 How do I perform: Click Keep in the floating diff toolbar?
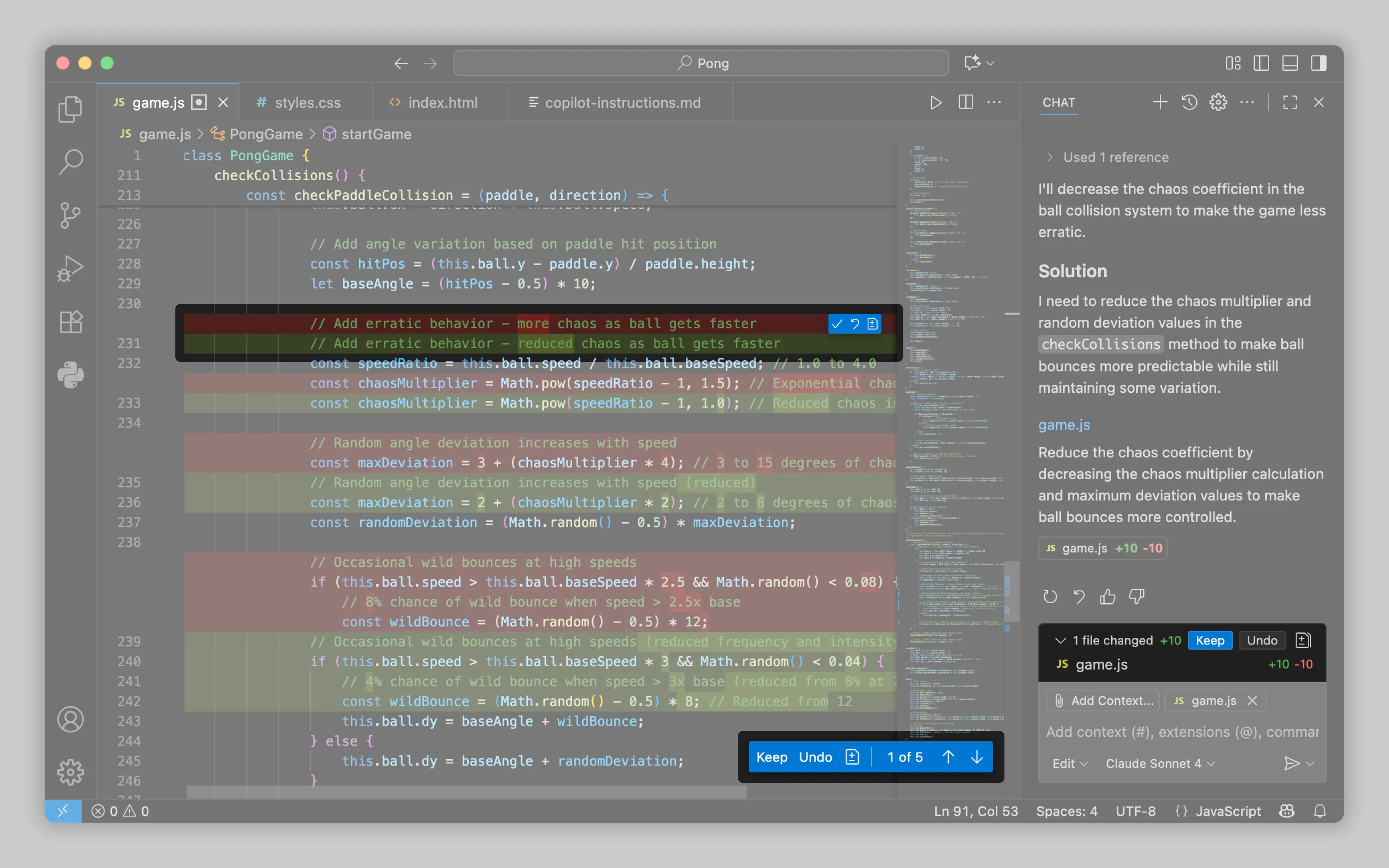pyautogui.click(x=771, y=757)
